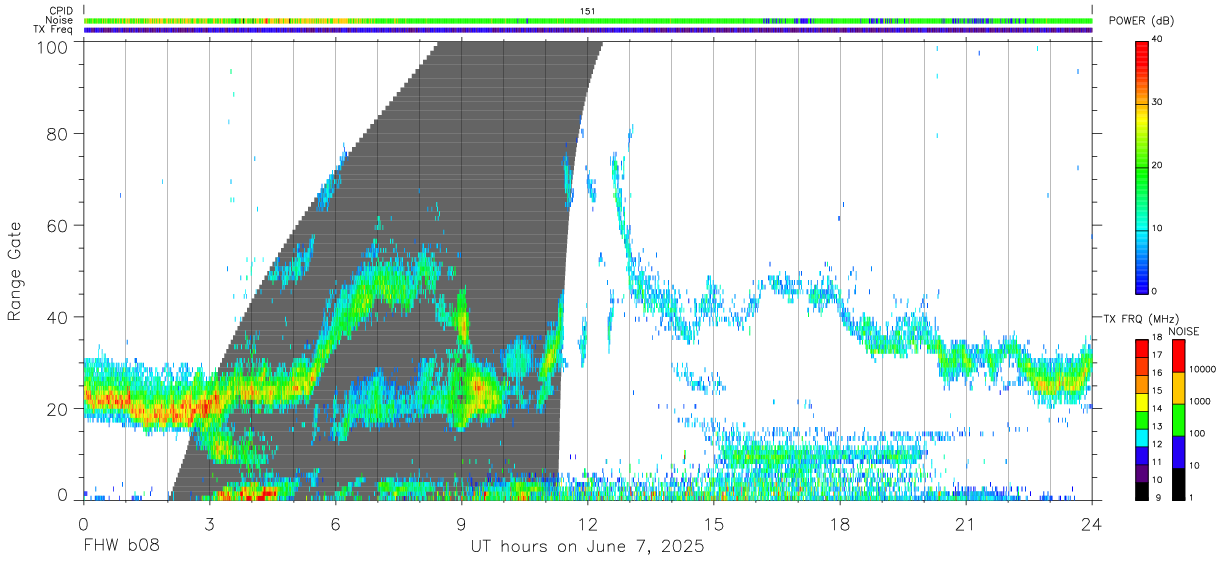Click the UT hour 12 tick label
The image size is (1228, 567).
588,523
